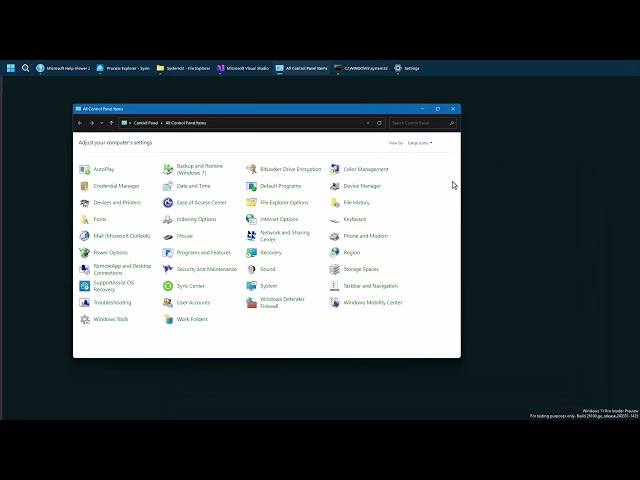Switch to Process Explorer taskbar item

(x=123, y=68)
